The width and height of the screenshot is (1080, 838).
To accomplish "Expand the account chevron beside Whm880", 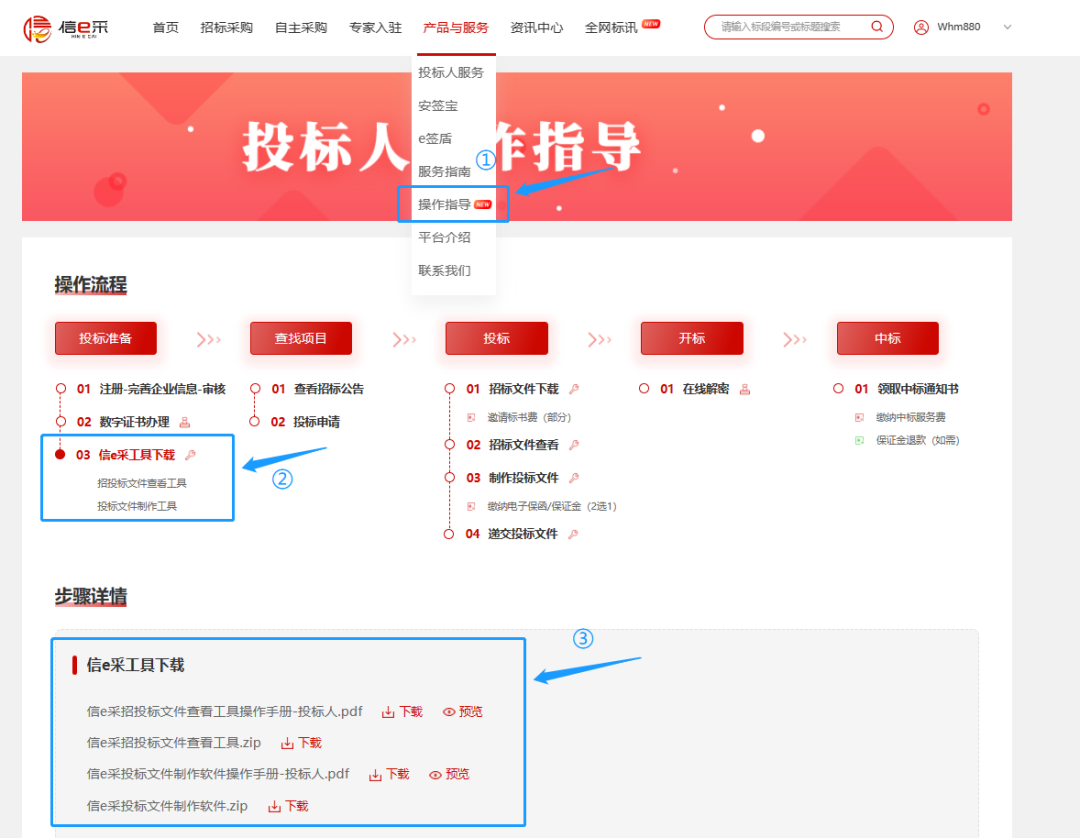I will [1007, 28].
